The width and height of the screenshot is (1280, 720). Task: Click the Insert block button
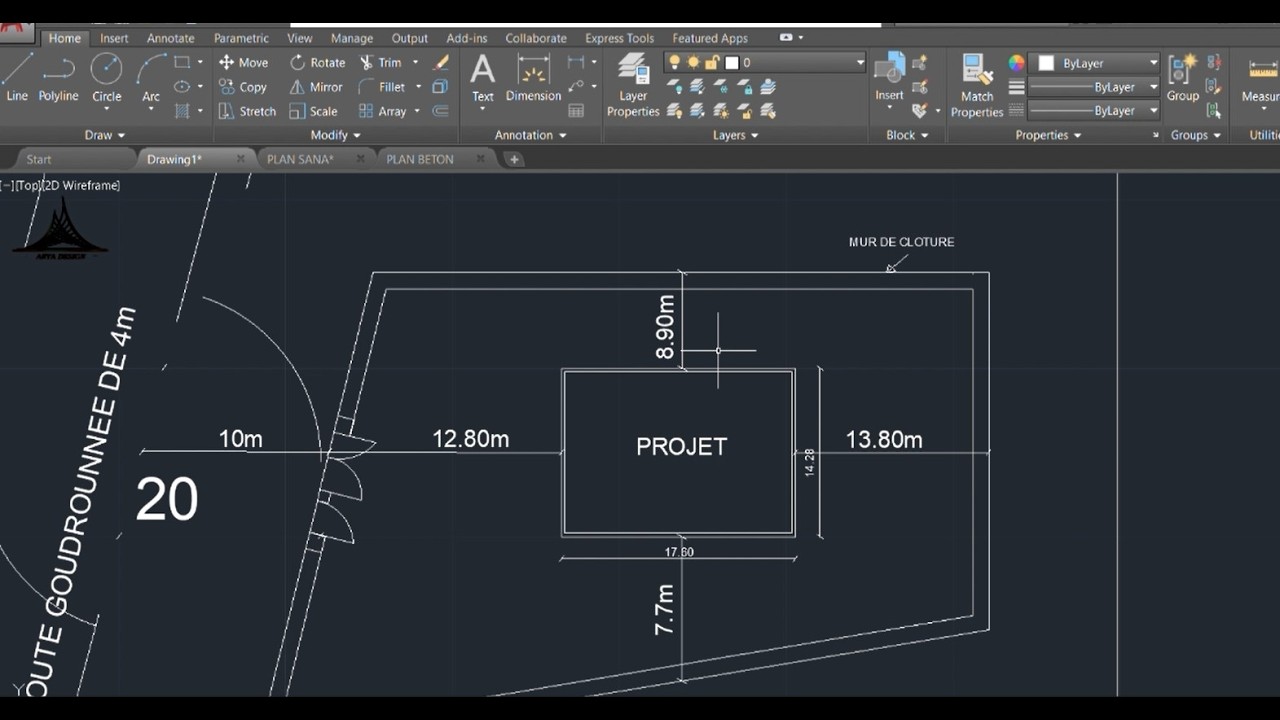click(889, 78)
